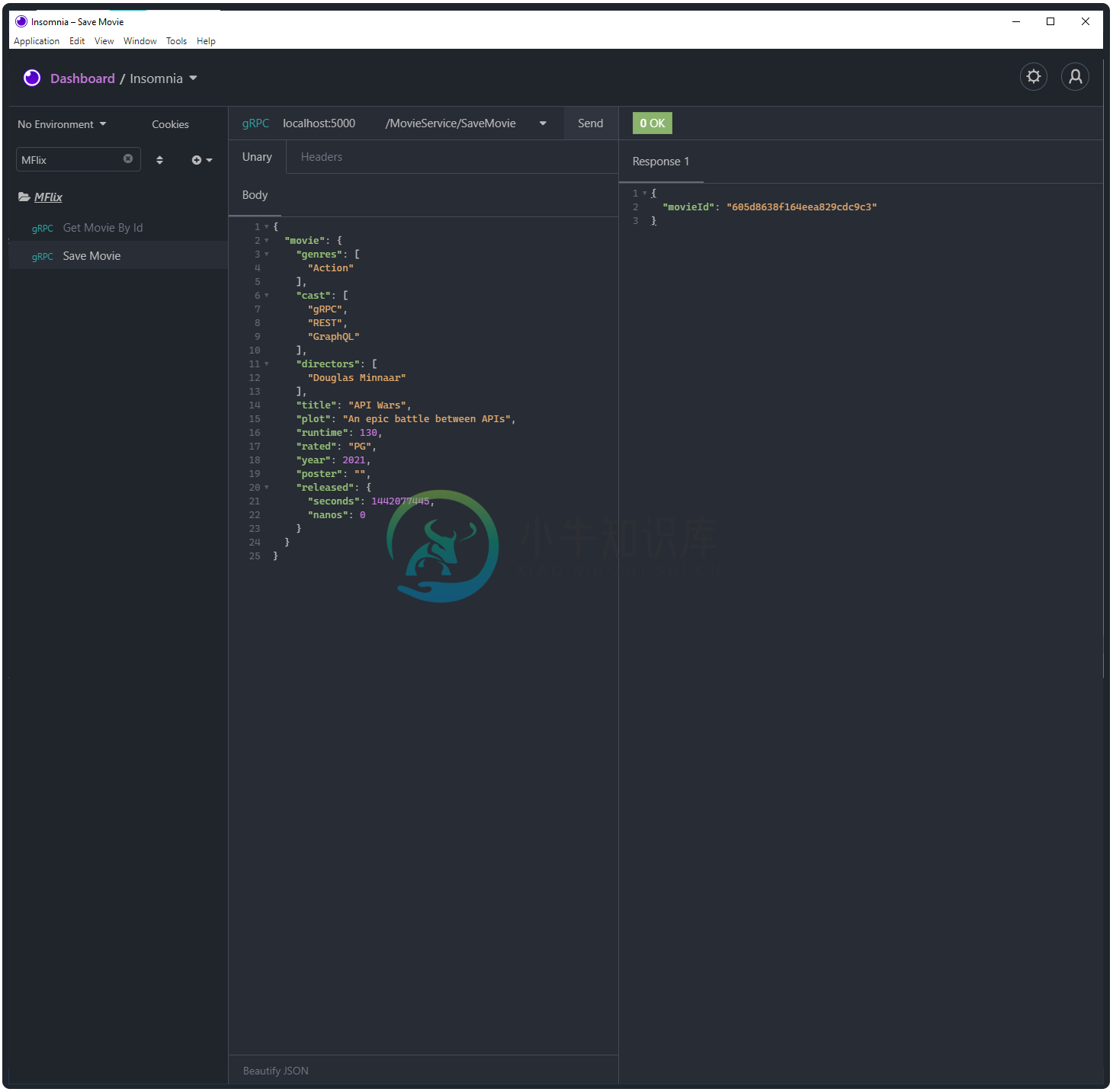The image size is (1113, 1092).
Task: Click the "Action" genre entry
Action: coord(331,268)
